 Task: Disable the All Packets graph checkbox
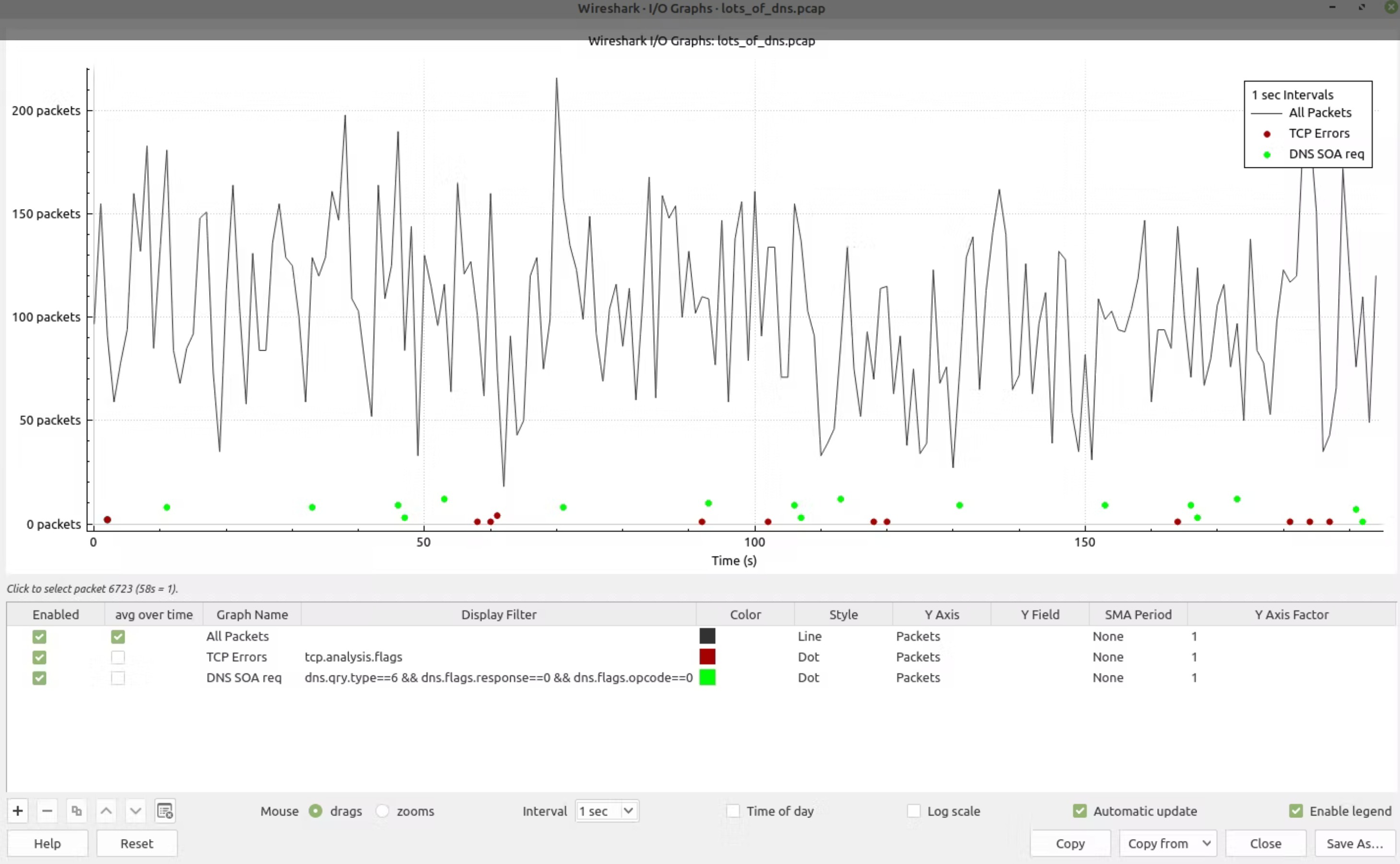(x=39, y=636)
